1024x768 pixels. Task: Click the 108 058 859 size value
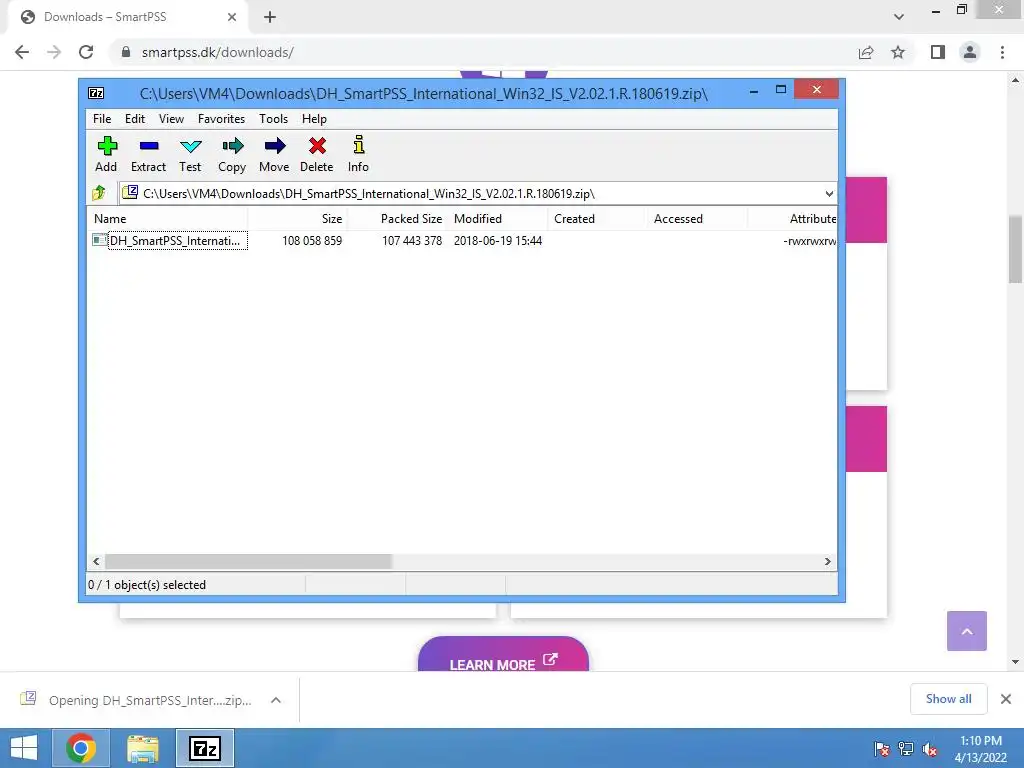point(312,241)
